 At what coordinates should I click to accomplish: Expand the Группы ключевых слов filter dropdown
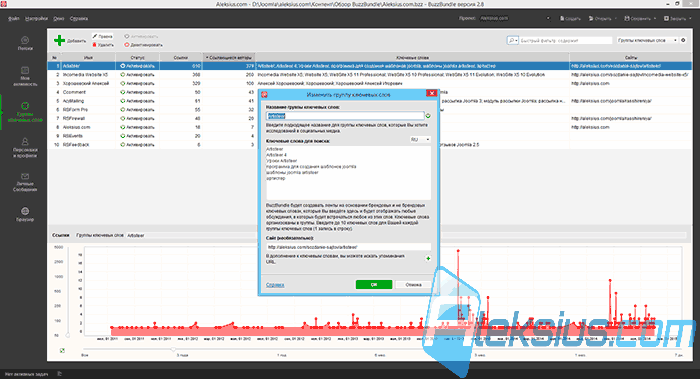(647, 41)
